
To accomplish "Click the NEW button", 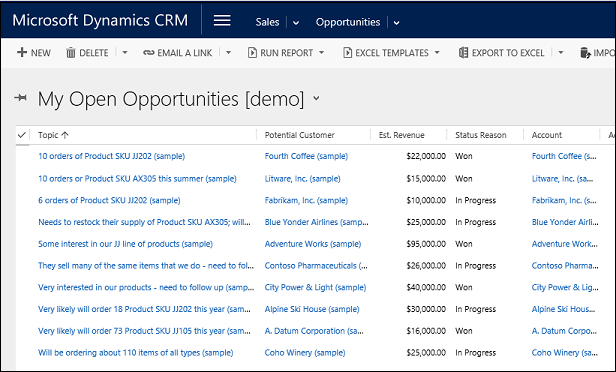I will tap(34, 53).
